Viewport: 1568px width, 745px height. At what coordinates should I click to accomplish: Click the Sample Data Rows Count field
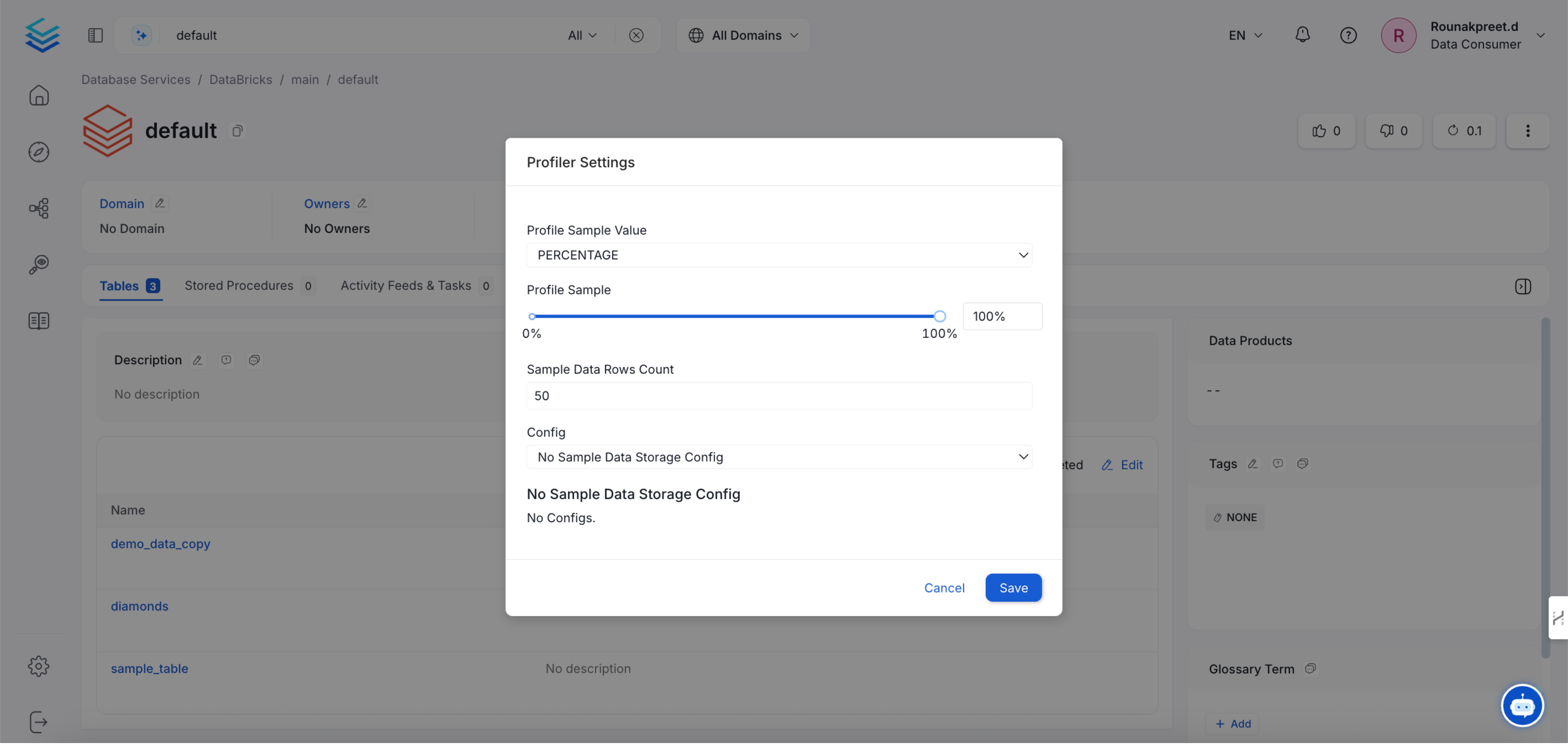[x=779, y=396]
